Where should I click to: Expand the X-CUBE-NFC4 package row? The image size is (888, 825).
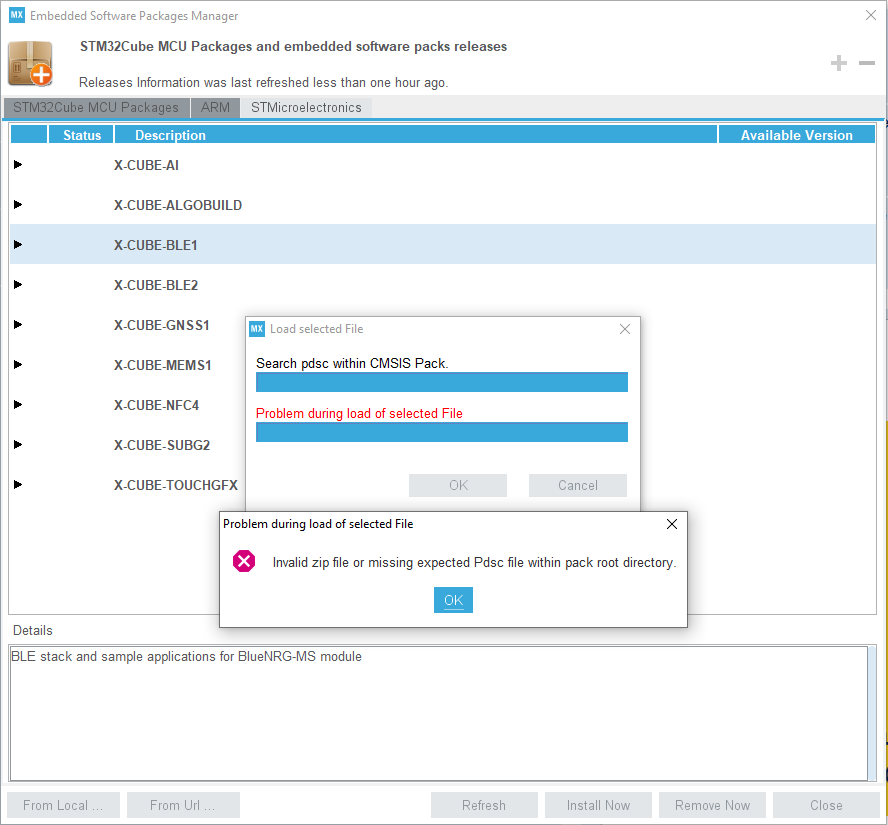coord(18,404)
